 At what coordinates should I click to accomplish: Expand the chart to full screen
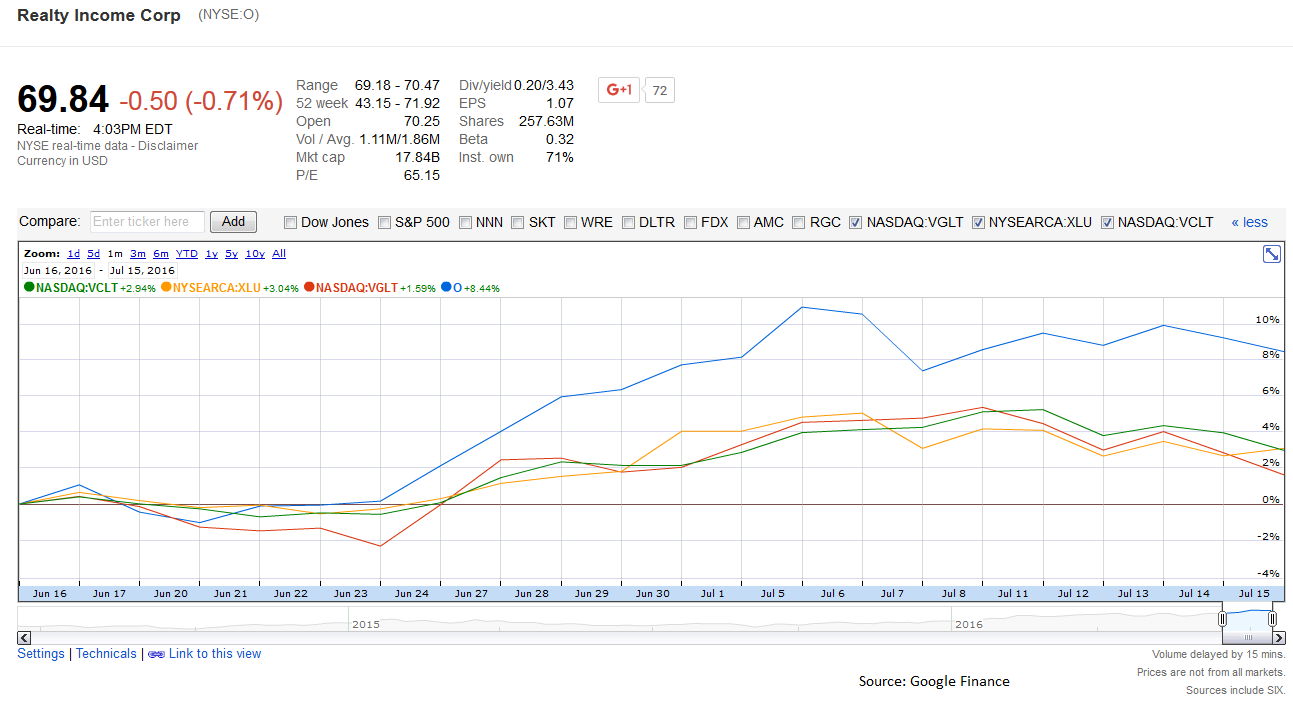[x=1271, y=254]
